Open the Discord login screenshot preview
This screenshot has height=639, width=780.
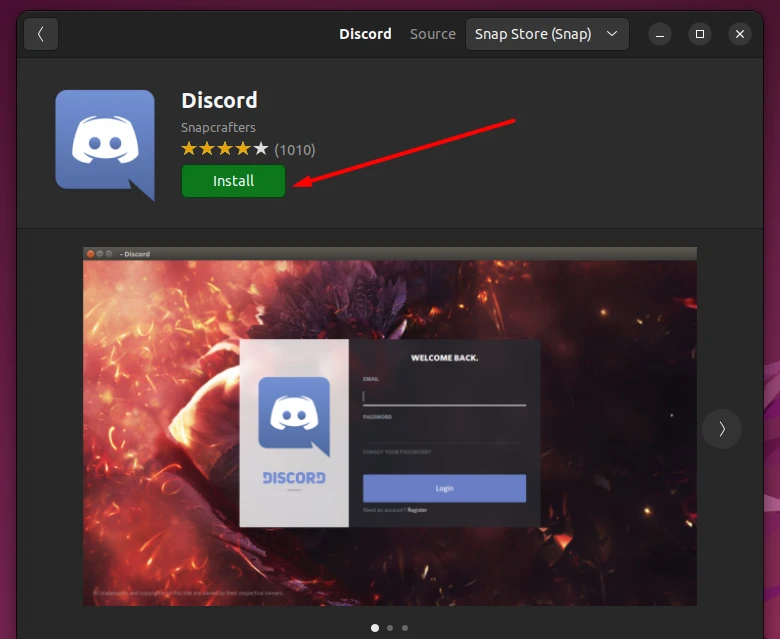pyautogui.click(x=390, y=426)
